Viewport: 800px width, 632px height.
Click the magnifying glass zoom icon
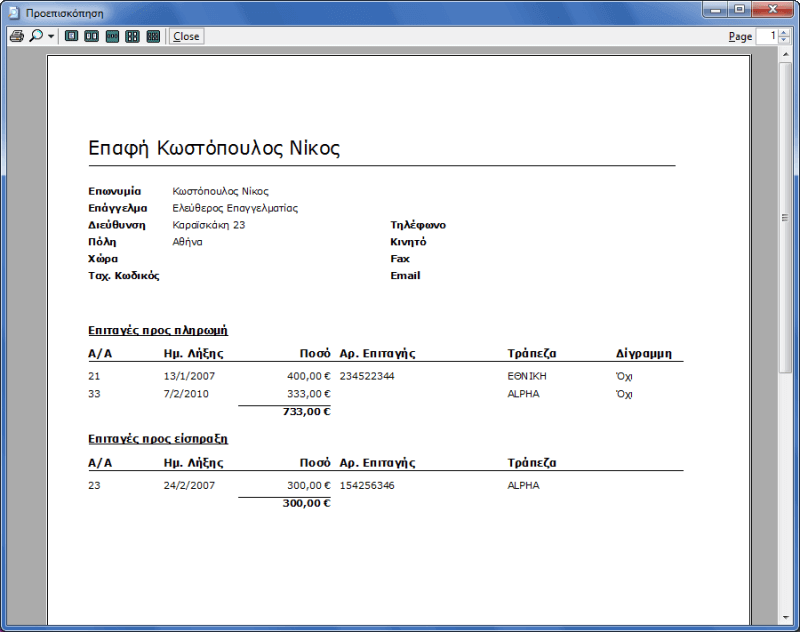[x=36, y=36]
